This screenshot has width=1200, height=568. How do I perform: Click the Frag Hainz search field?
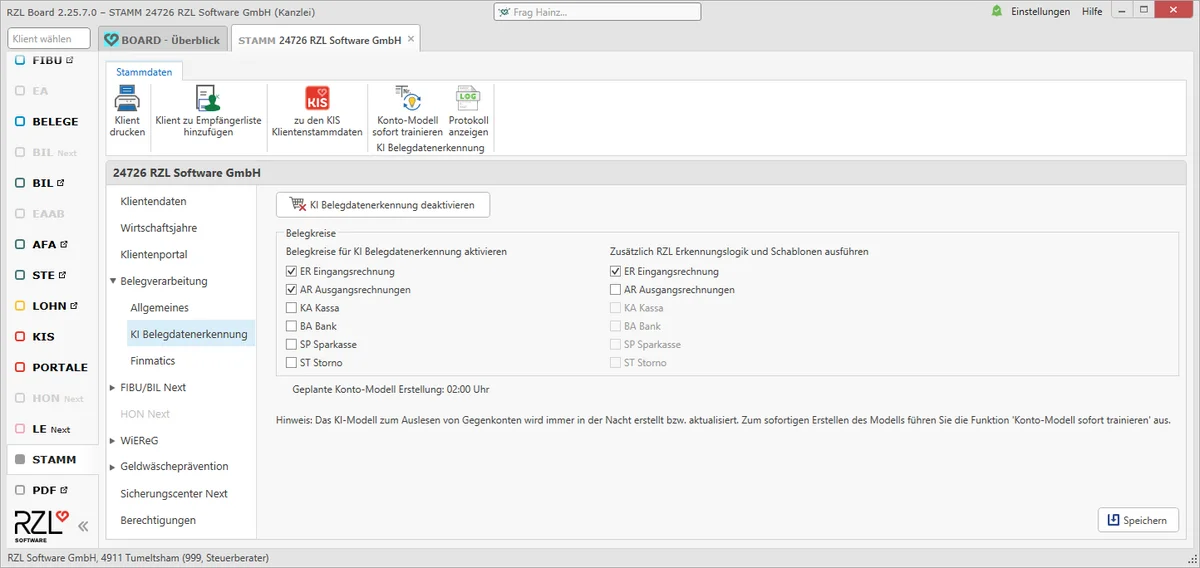(x=597, y=12)
